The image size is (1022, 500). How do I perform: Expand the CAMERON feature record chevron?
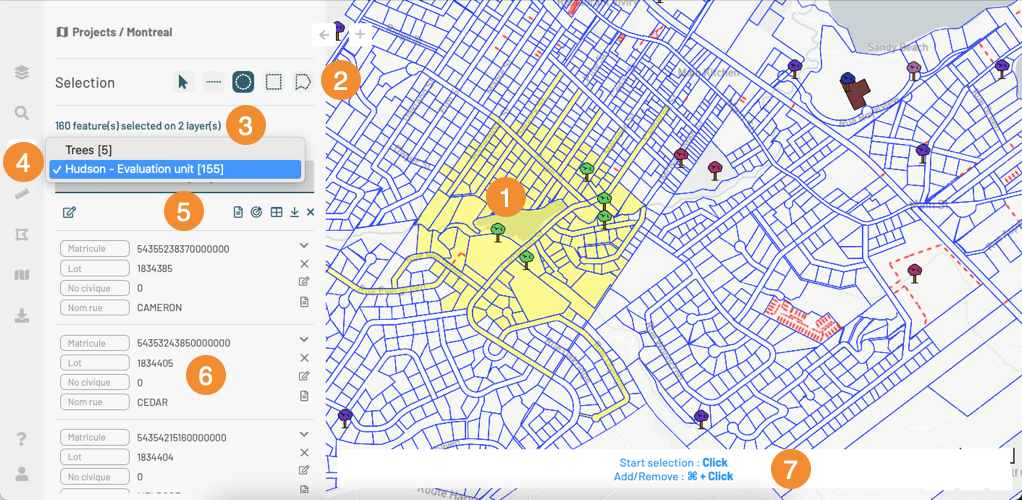[x=304, y=246]
